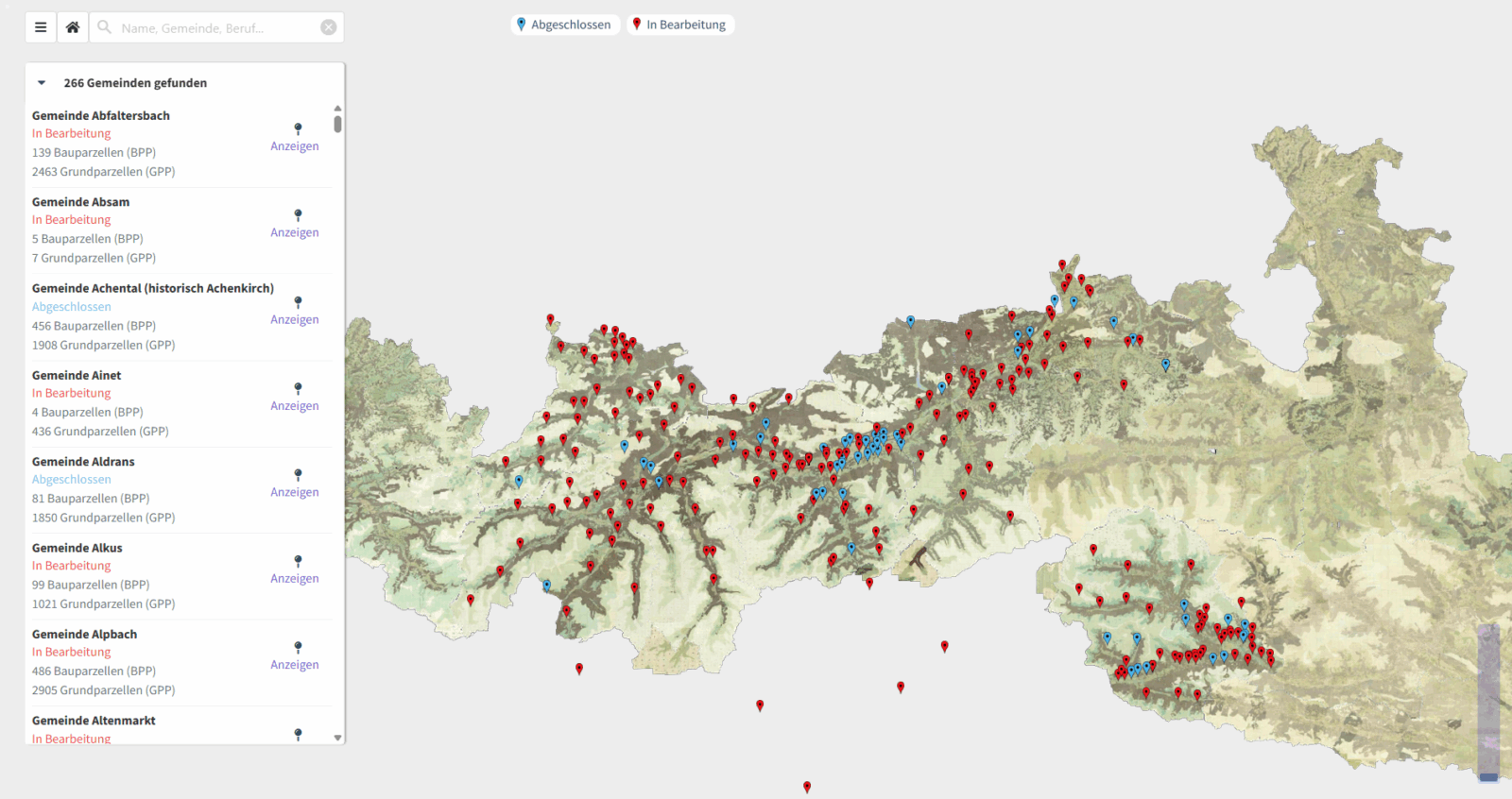The image size is (1512, 799).
Task: Toggle the In Bearbeitung legend filter
Action: click(x=680, y=25)
